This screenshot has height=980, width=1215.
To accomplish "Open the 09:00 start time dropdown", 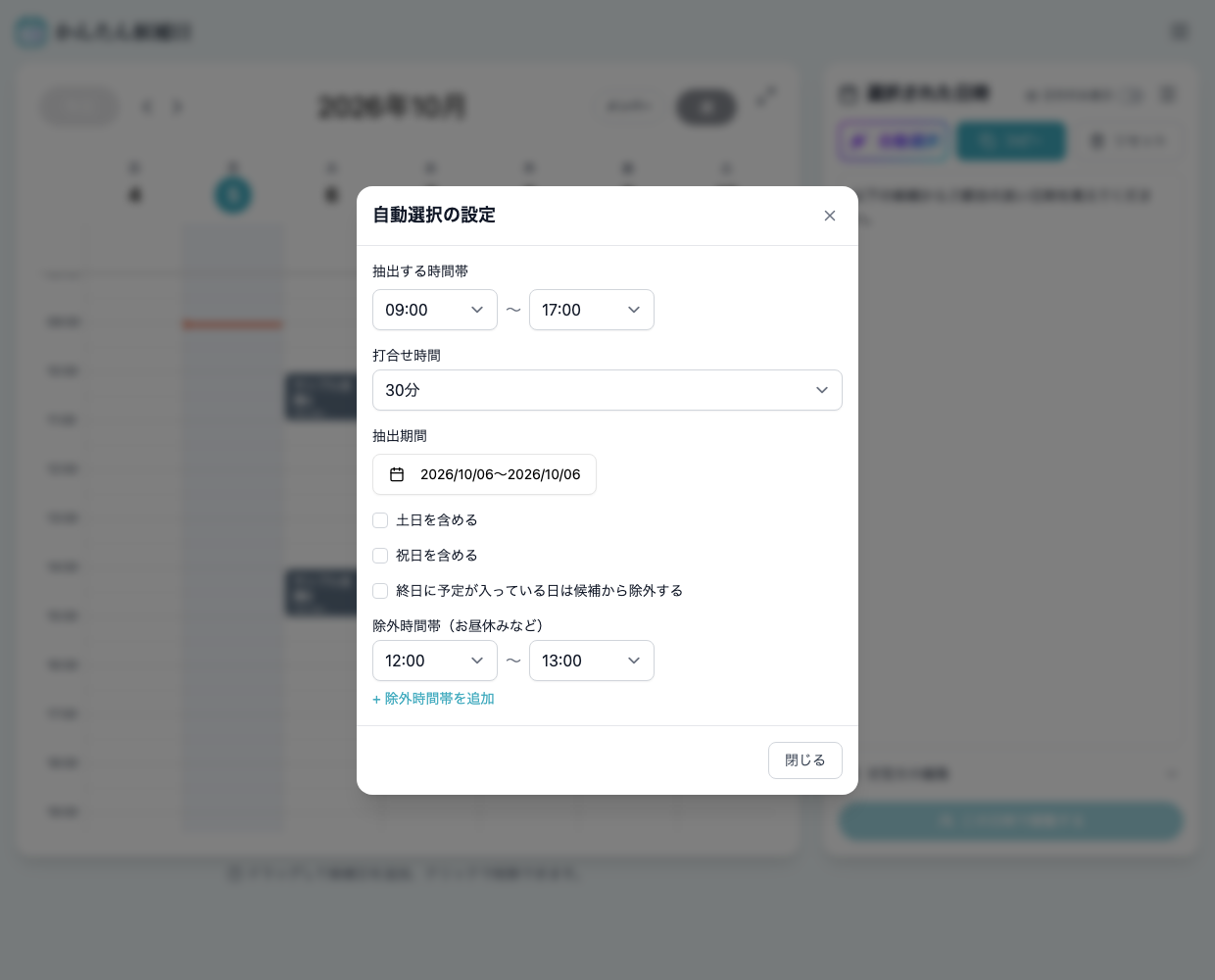I will (x=435, y=310).
